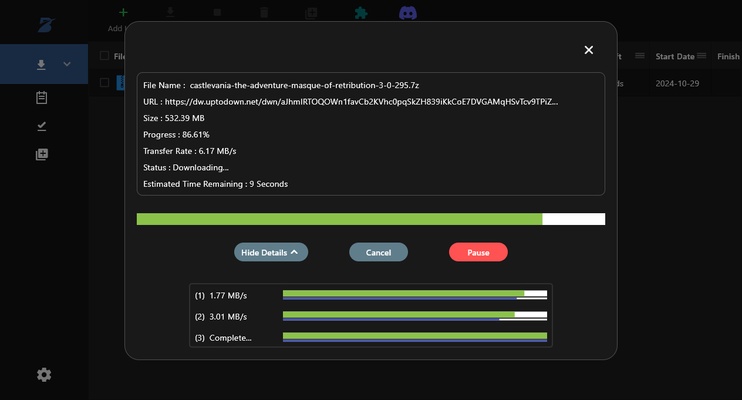Image resolution: width=742 pixels, height=400 pixels.
Task: Open settings gear icon in sidebar
Action: coord(44,374)
